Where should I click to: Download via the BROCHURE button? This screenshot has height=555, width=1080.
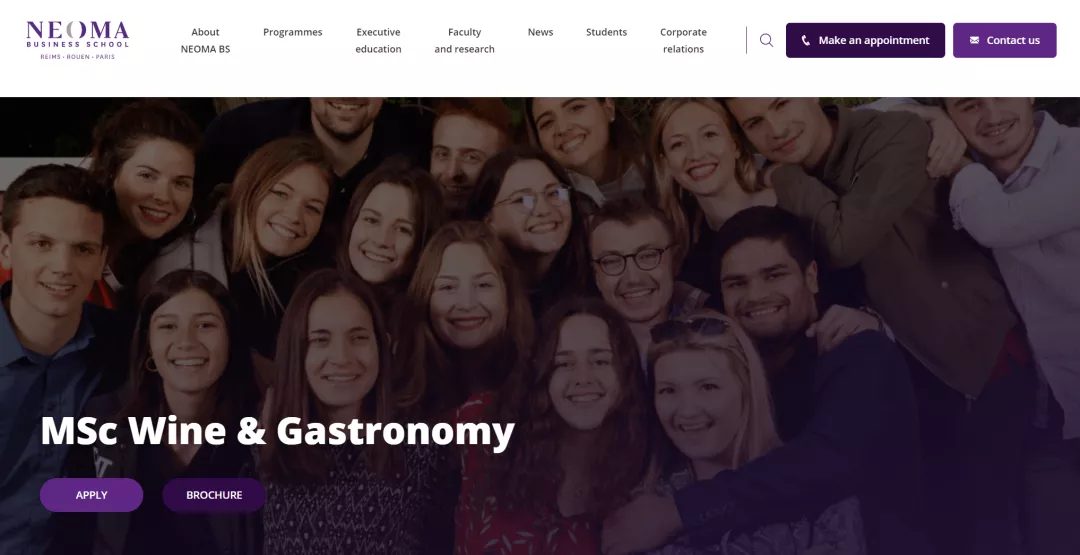[x=214, y=495]
